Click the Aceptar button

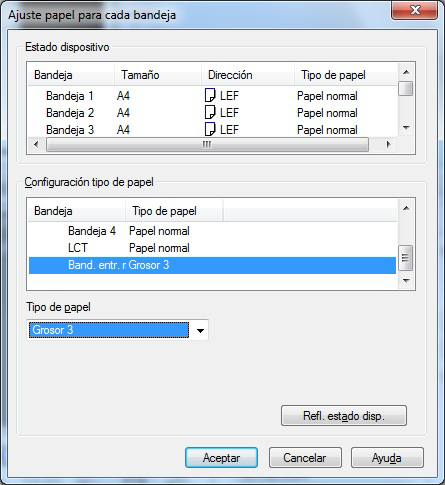point(221,458)
